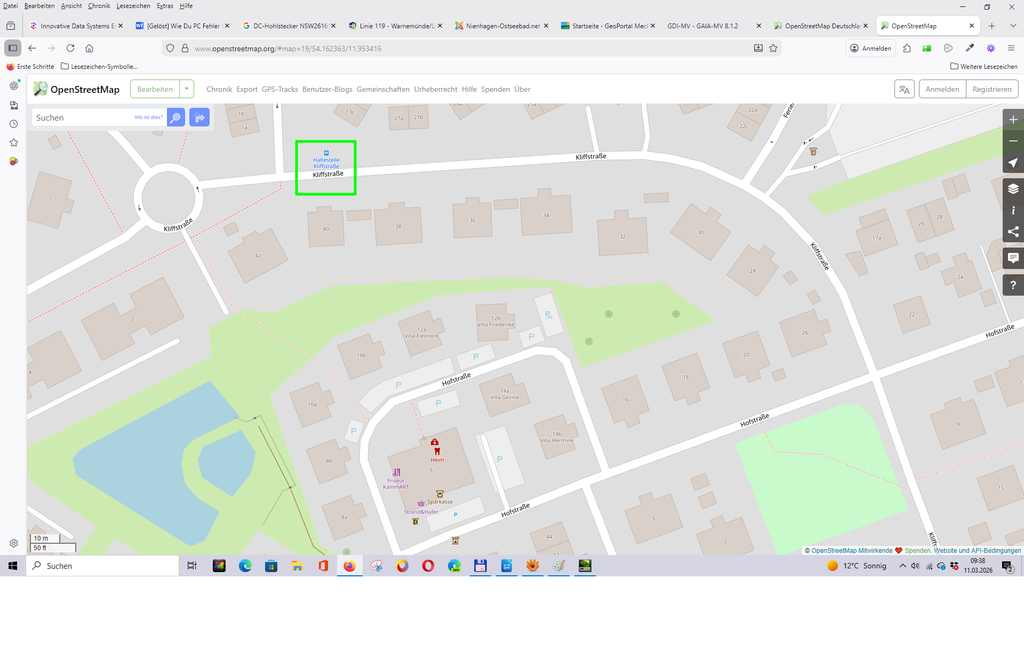Viewport: 1024px width, 658px height.
Task: Click the Haltestelle Kliffstraße bus stop marker
Action: coord(326,151)
